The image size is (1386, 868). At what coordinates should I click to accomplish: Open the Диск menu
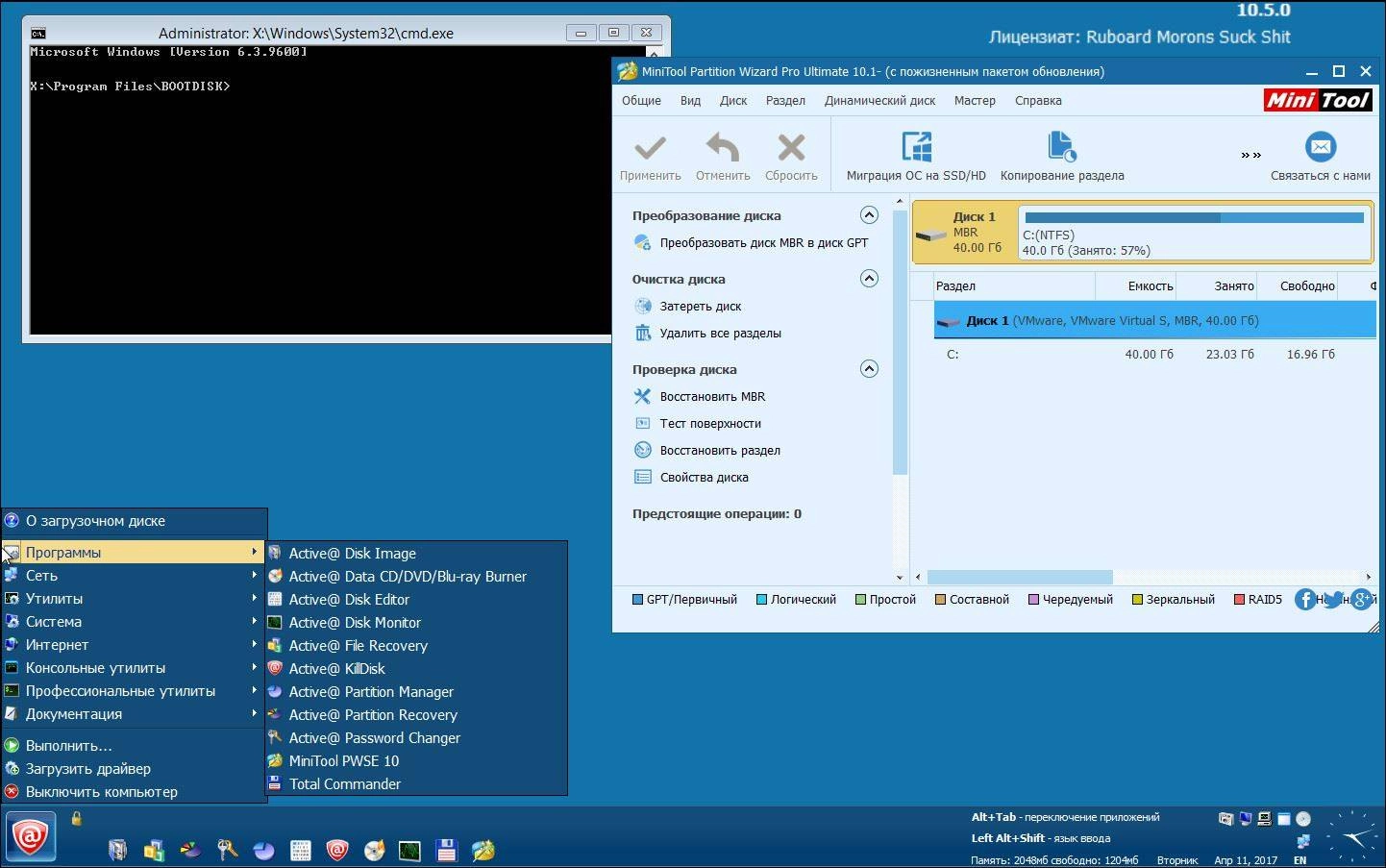pyautogui.click(x=733, y=100)
